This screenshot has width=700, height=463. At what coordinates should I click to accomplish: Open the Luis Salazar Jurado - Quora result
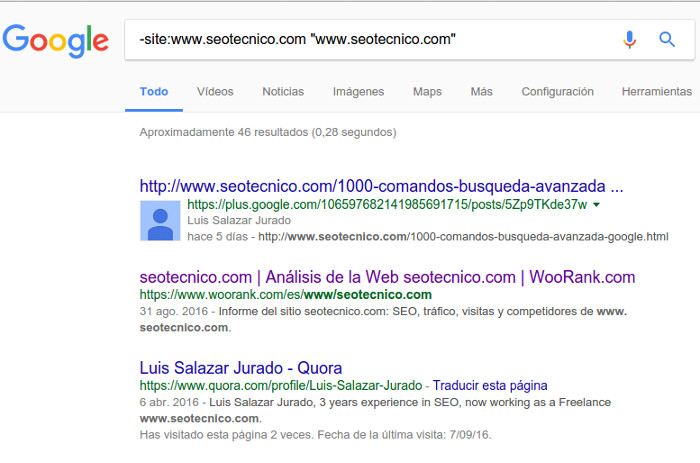(x=241, y=368)
